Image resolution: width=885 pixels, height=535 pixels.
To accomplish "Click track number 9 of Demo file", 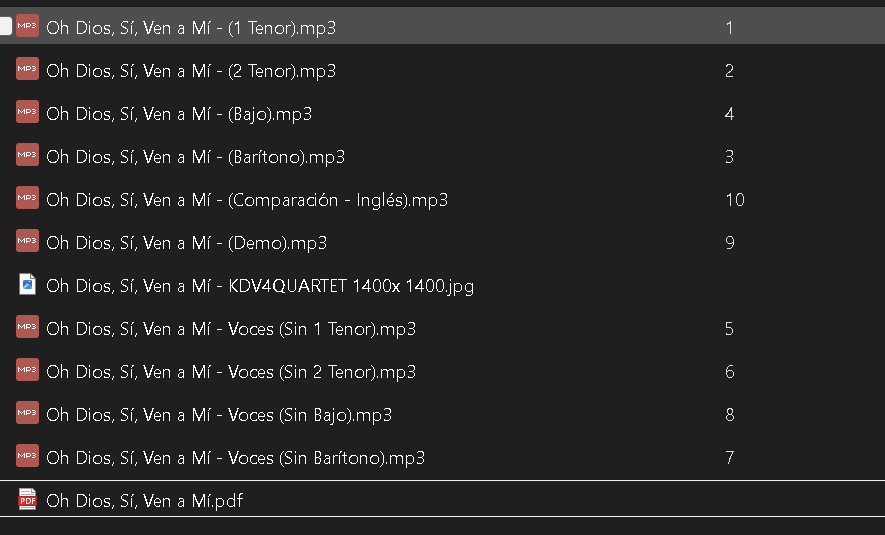I will [x=730, y=243].
